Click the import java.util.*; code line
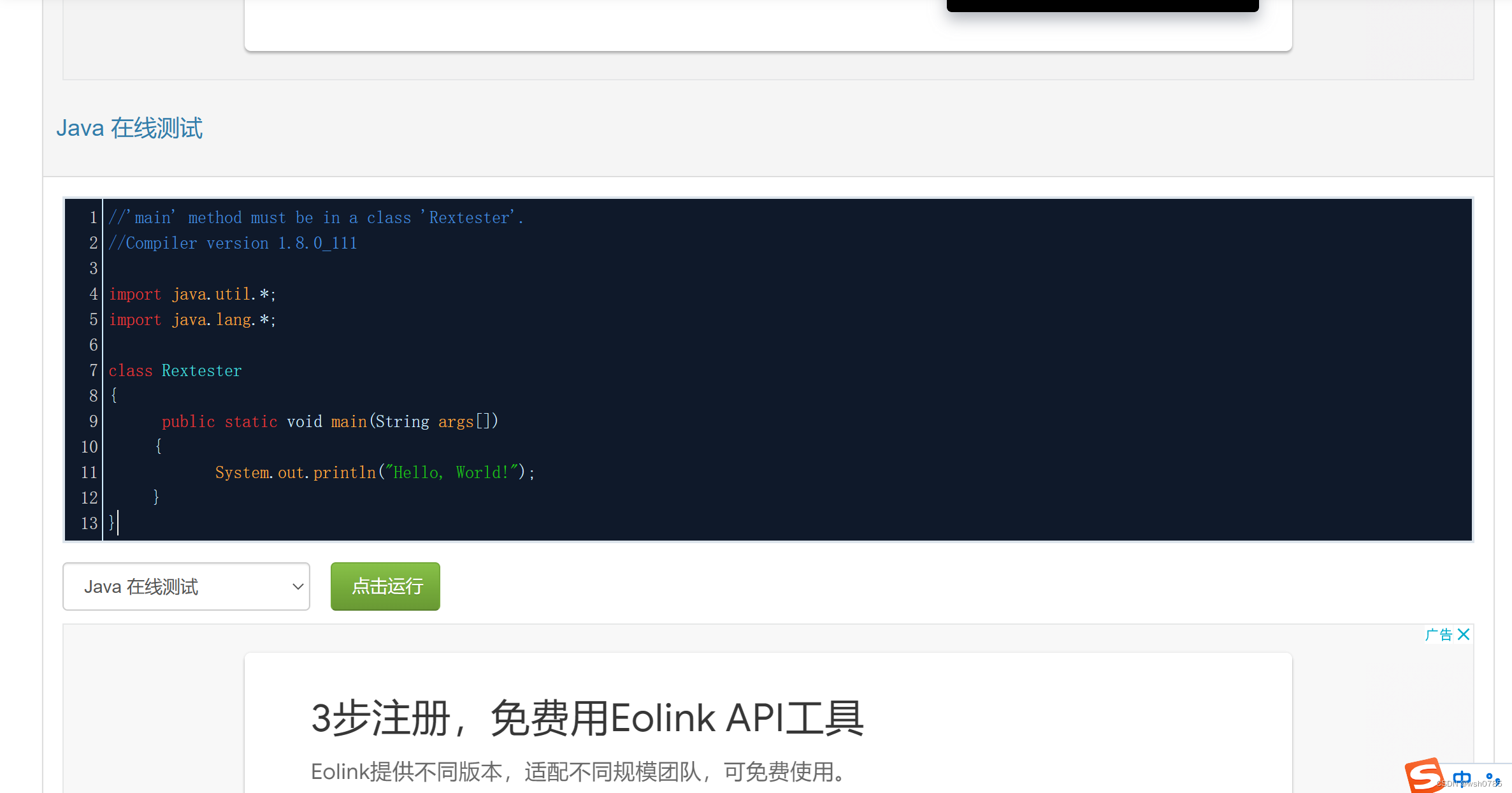The height and width of the screenshot is (793, 1512). coord(192,294)
